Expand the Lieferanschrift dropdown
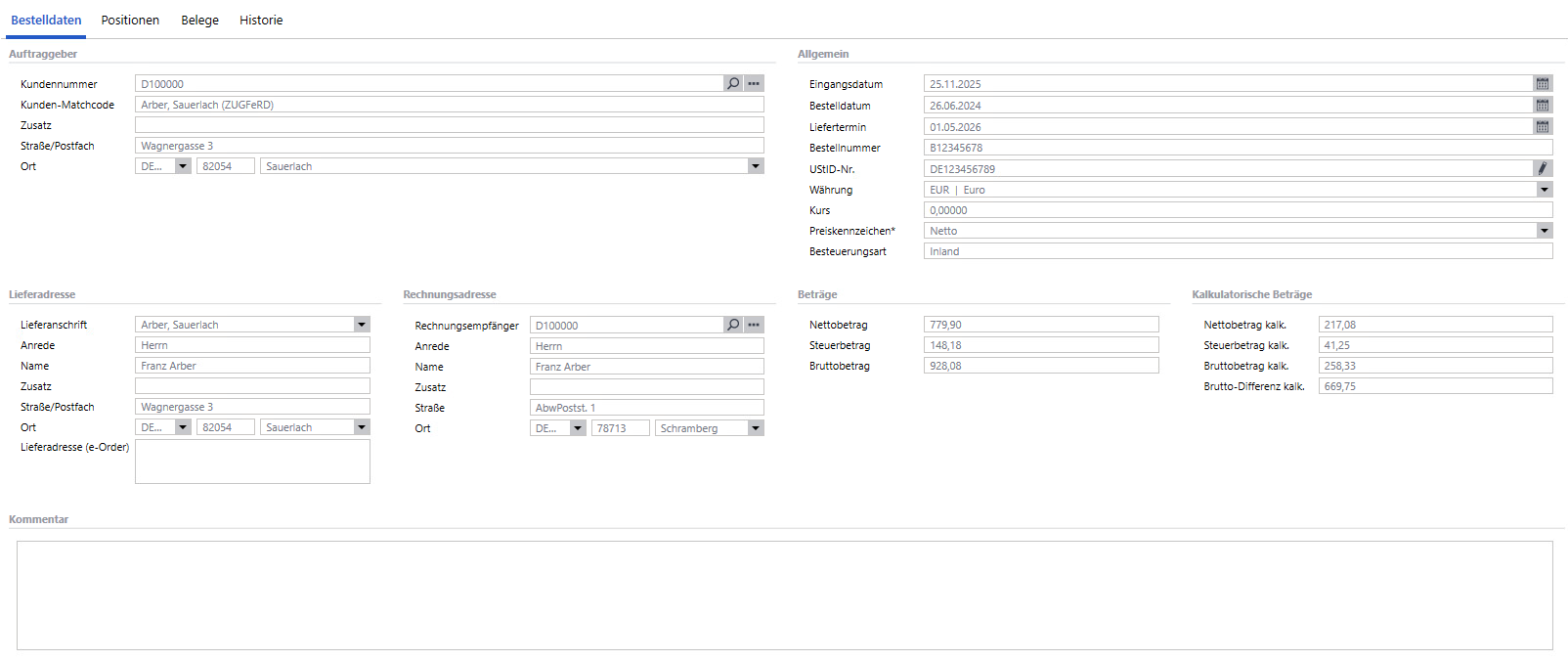Image resolution: width=1568 pixels, height=661 pixels. pos(362,325)
